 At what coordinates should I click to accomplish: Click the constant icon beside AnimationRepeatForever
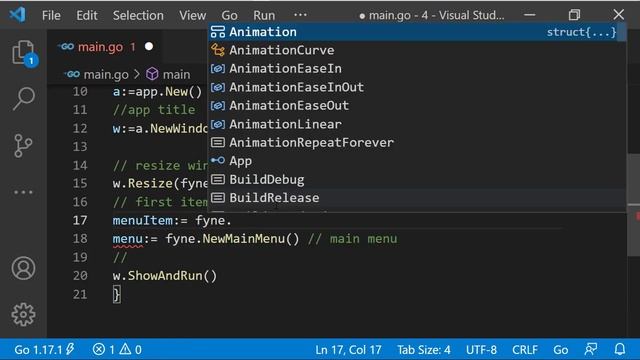(218, 142)
